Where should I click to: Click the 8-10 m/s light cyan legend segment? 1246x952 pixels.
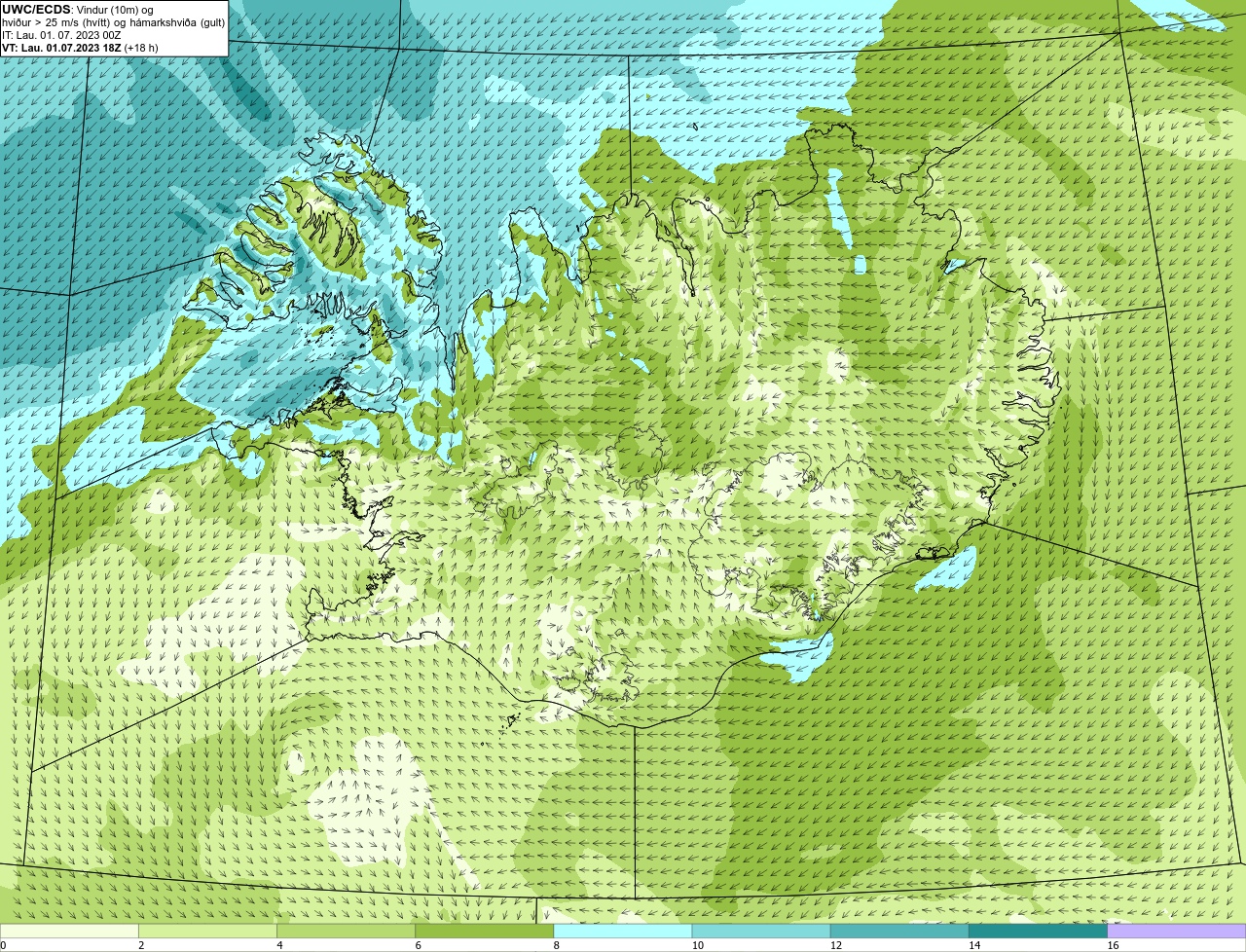[x=623, y=931]
